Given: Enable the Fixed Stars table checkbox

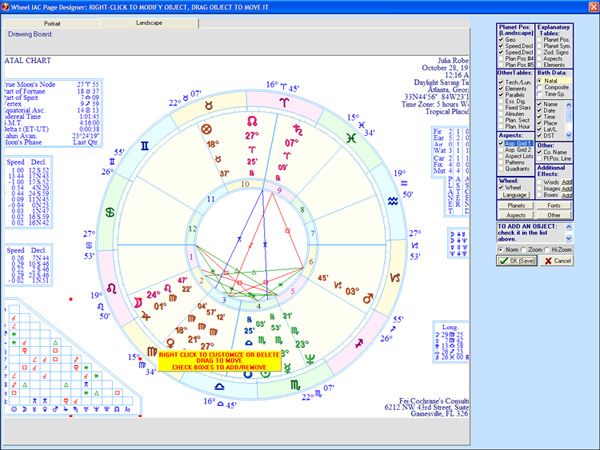Looking at the screenshot, I should 502,107.
